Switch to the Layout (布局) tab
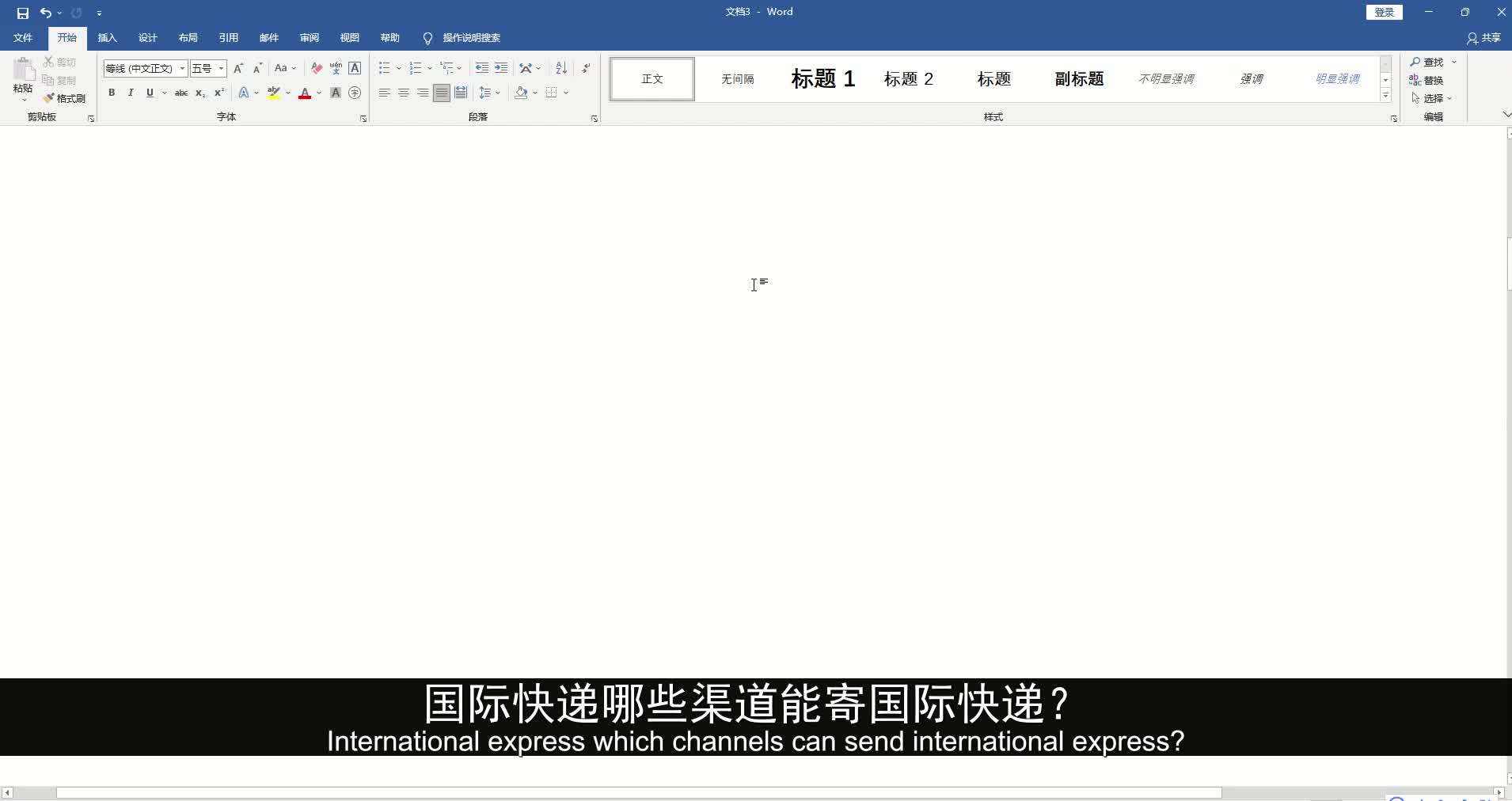 (x=188, y=38)
